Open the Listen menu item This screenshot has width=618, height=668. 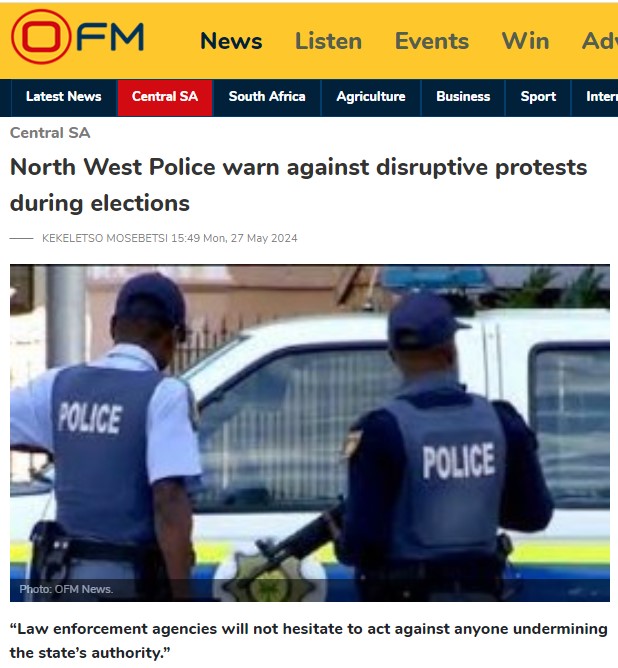pyautogui.click(x=328, y=41)
